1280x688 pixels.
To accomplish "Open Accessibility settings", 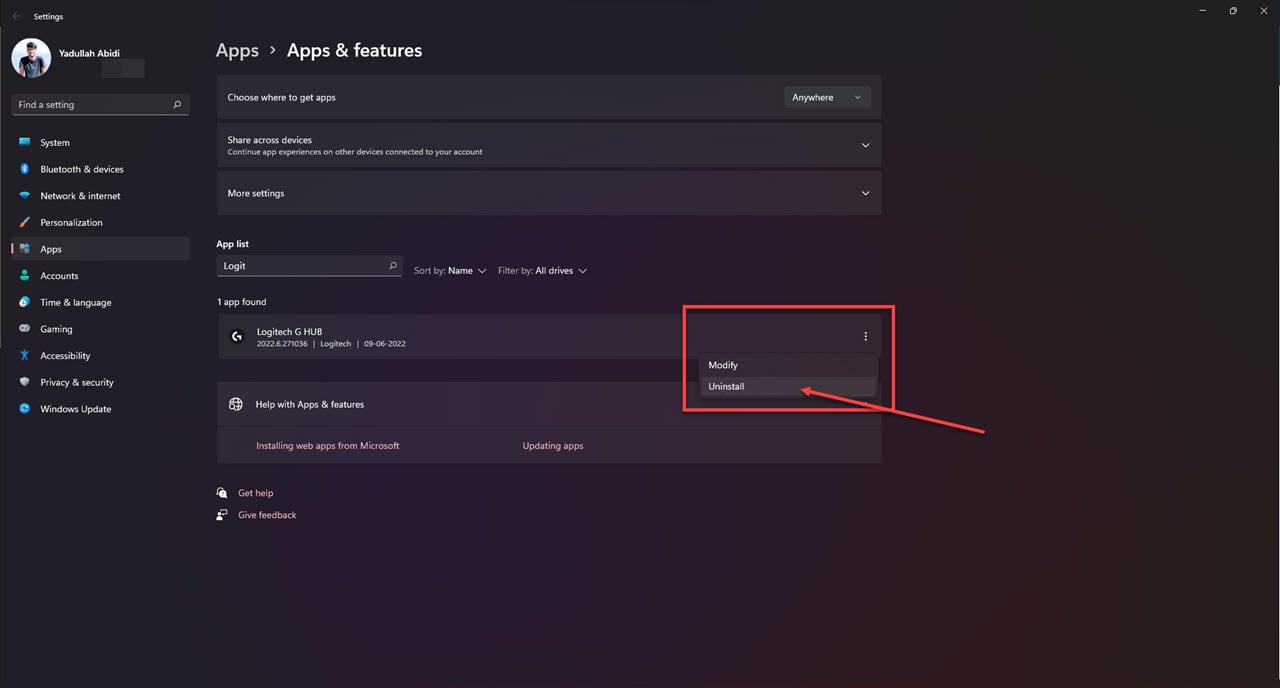I will (100, 356).
